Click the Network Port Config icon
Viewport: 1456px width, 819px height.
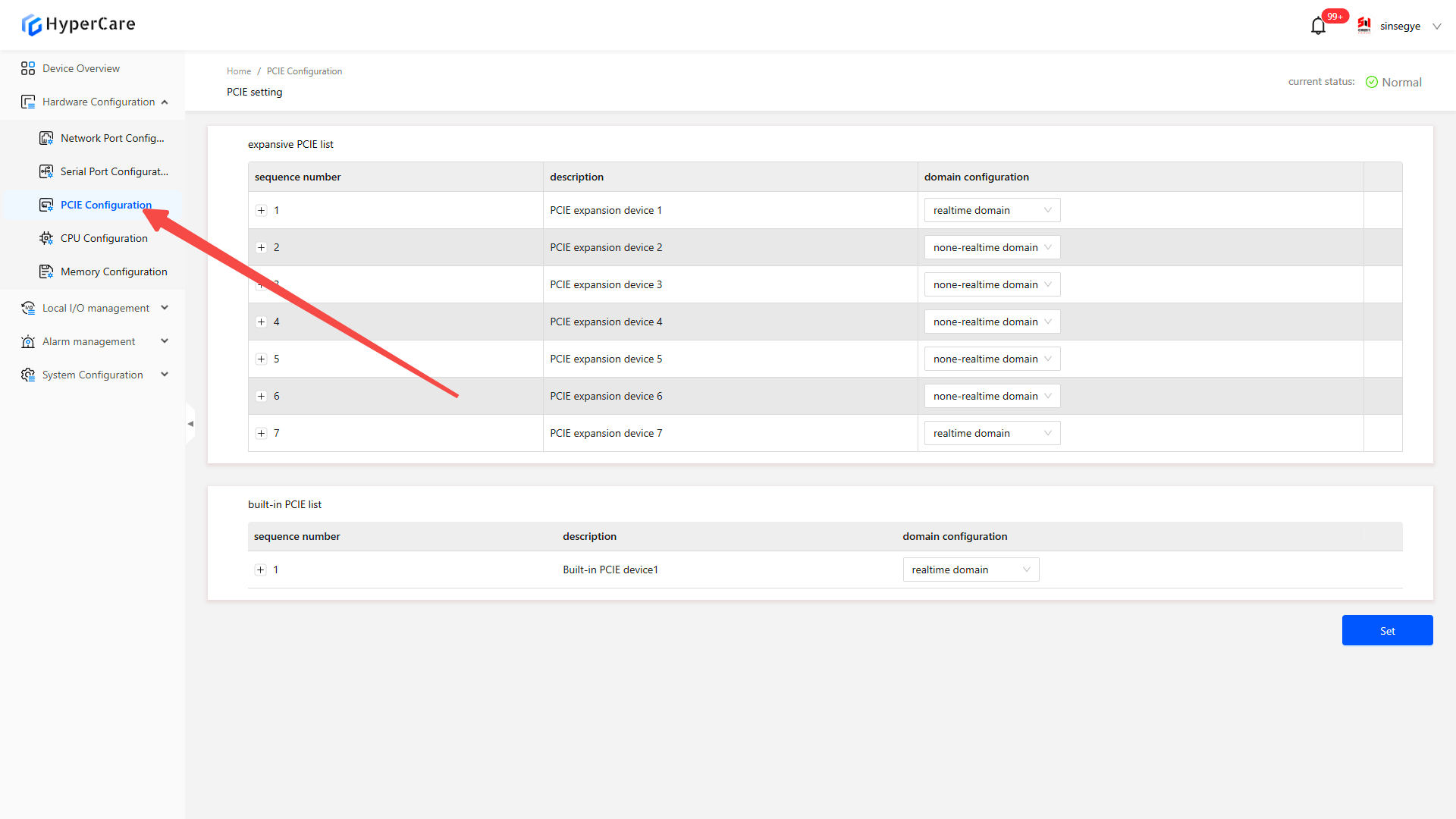[x=46, y=138]
